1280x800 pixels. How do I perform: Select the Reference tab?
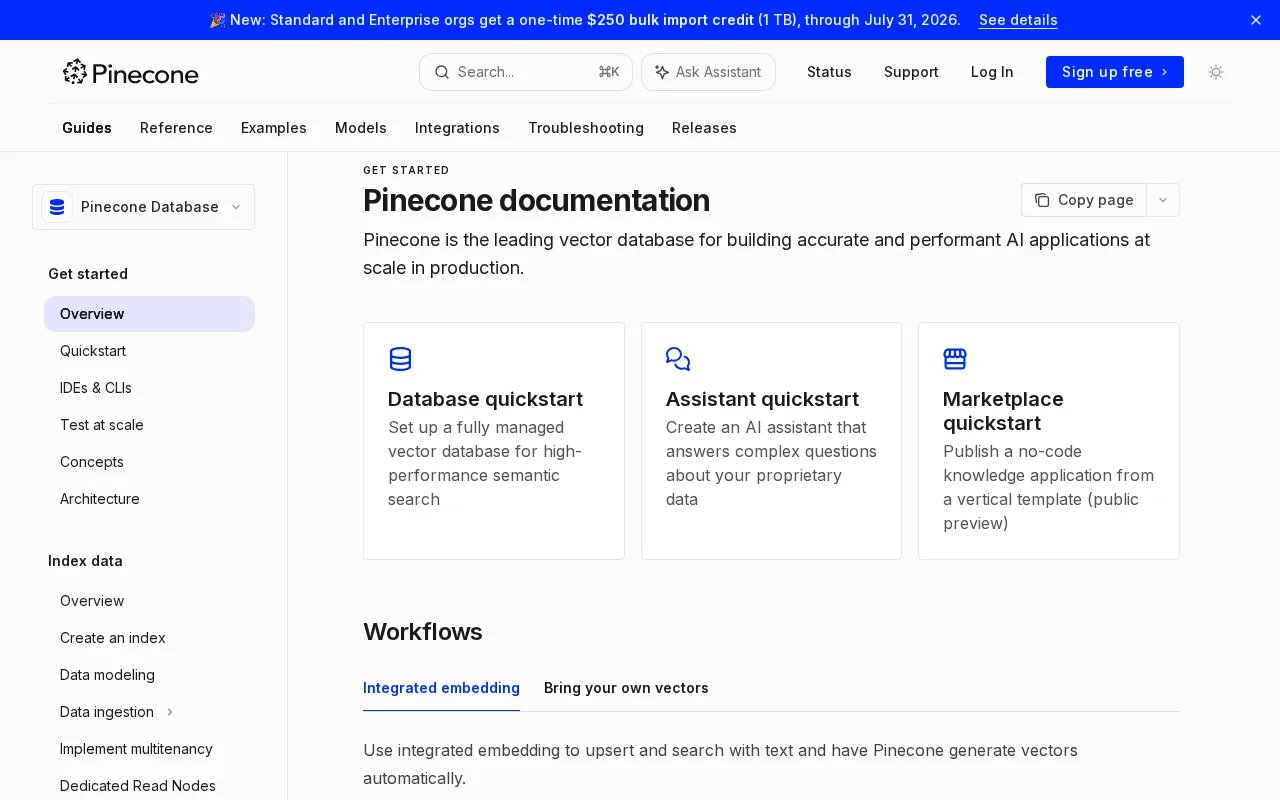point(176,128)
